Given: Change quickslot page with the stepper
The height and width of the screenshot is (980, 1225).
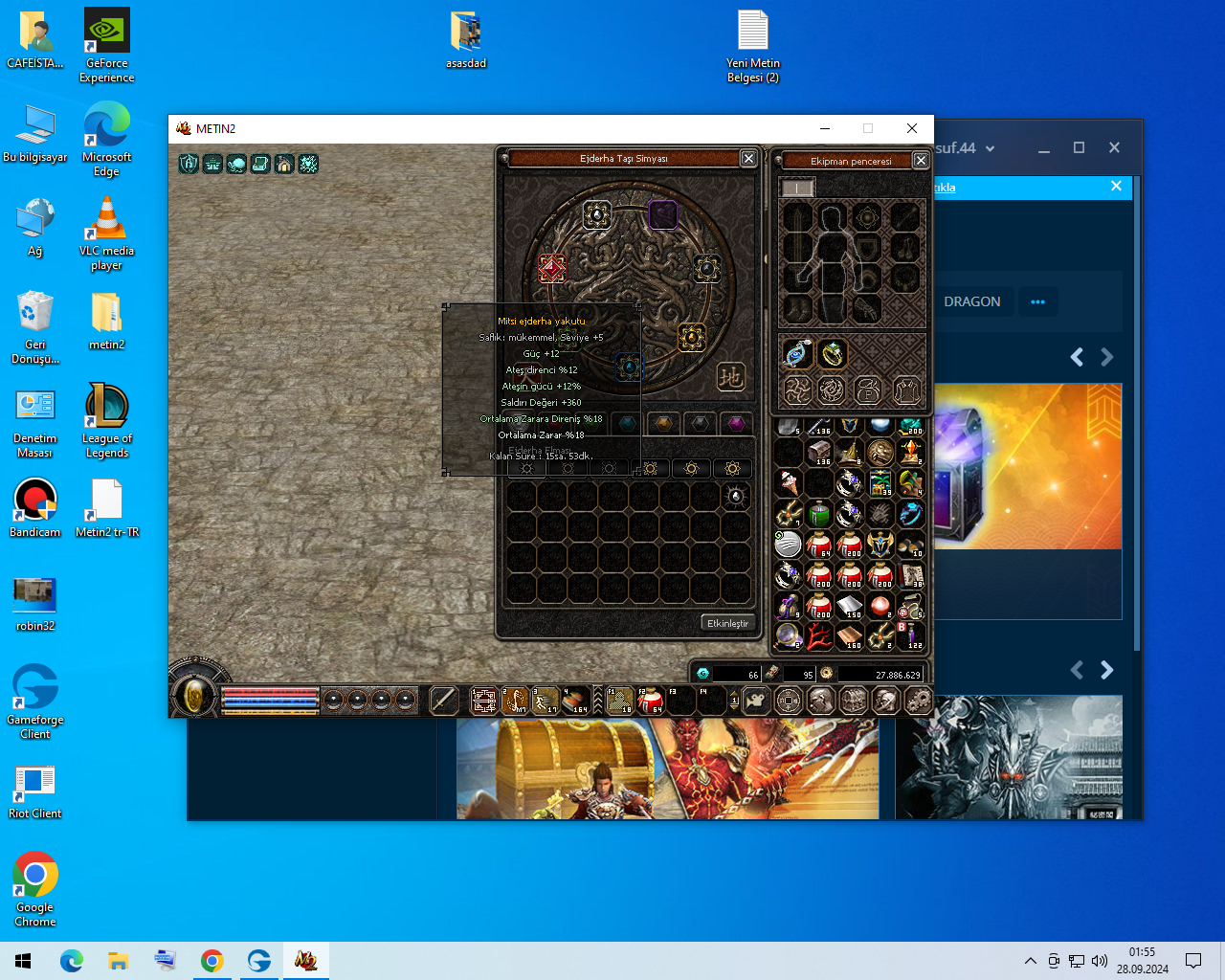Looking at the screenshot, I should pyautogui.click(x=735, y=702).
